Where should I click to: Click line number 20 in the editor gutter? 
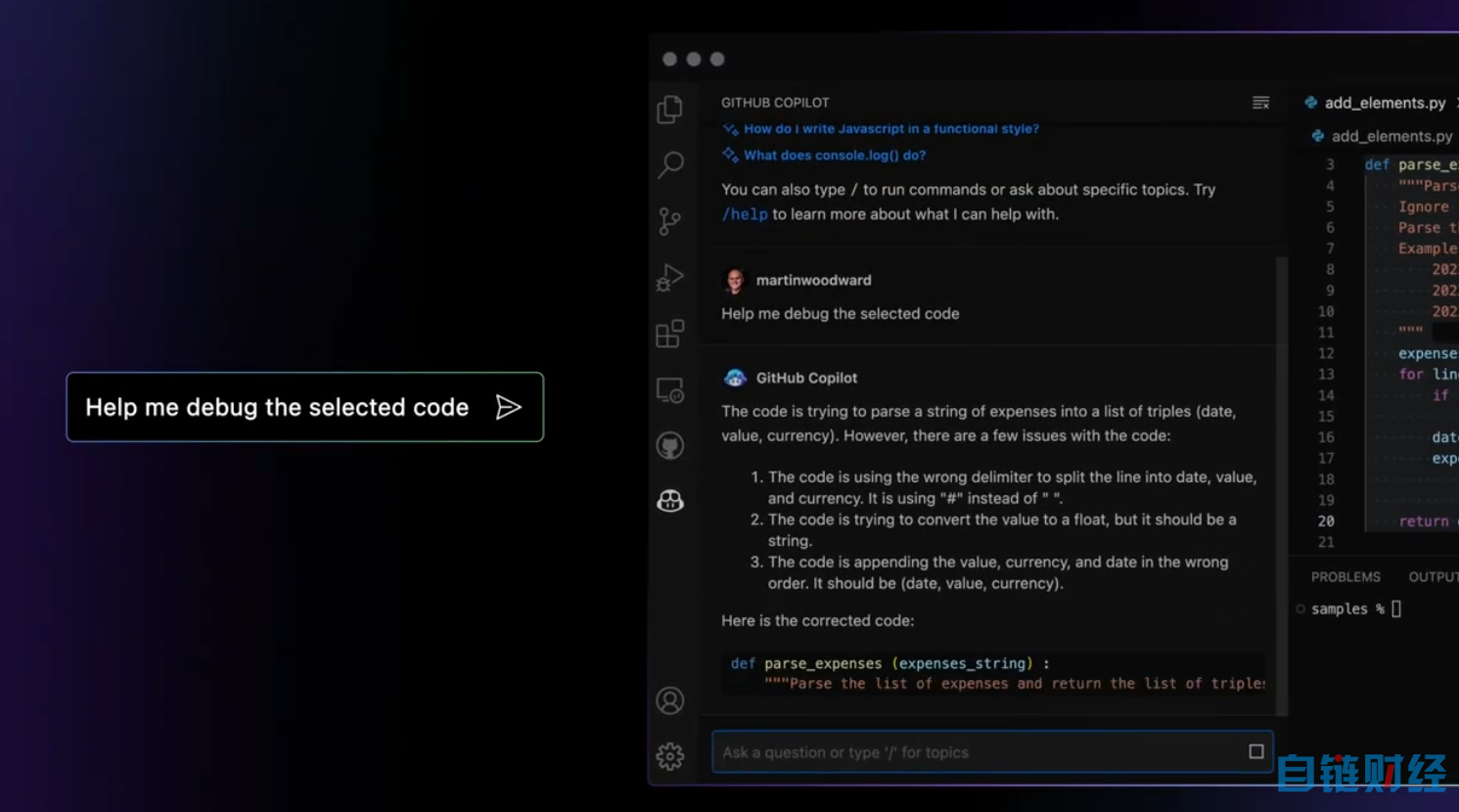pos(1326,521)
